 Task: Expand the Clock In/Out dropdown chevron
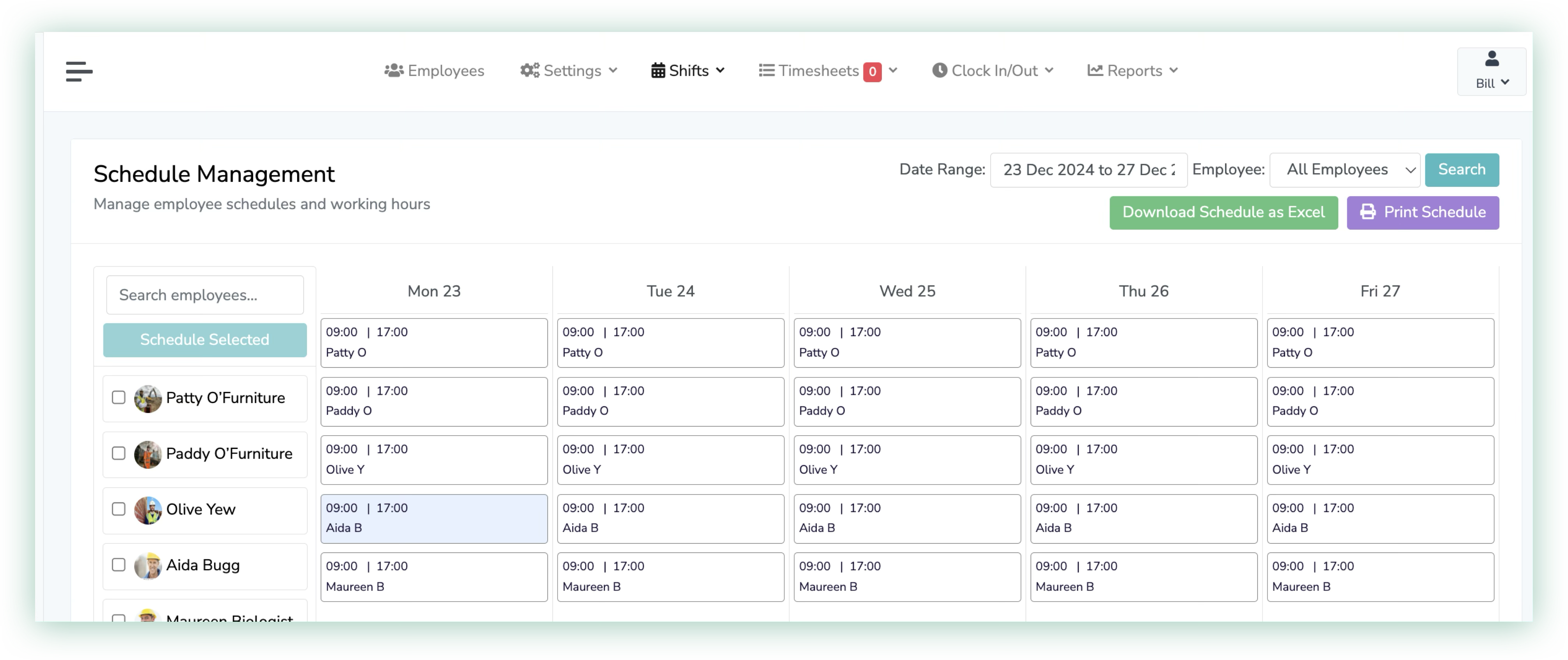point(1049,71)
